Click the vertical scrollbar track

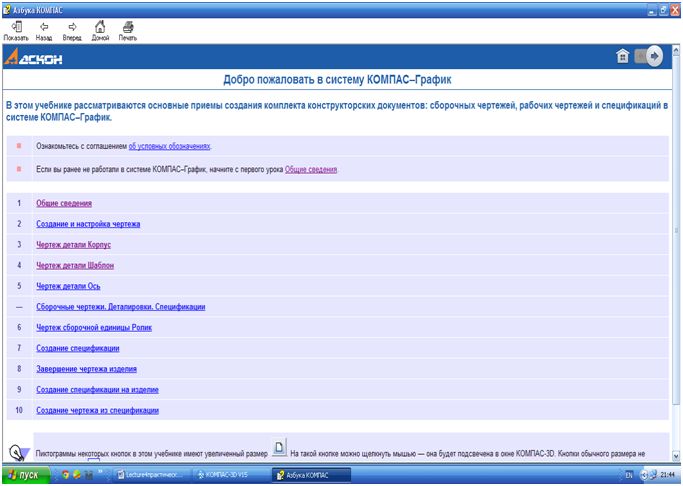point(676,429)
